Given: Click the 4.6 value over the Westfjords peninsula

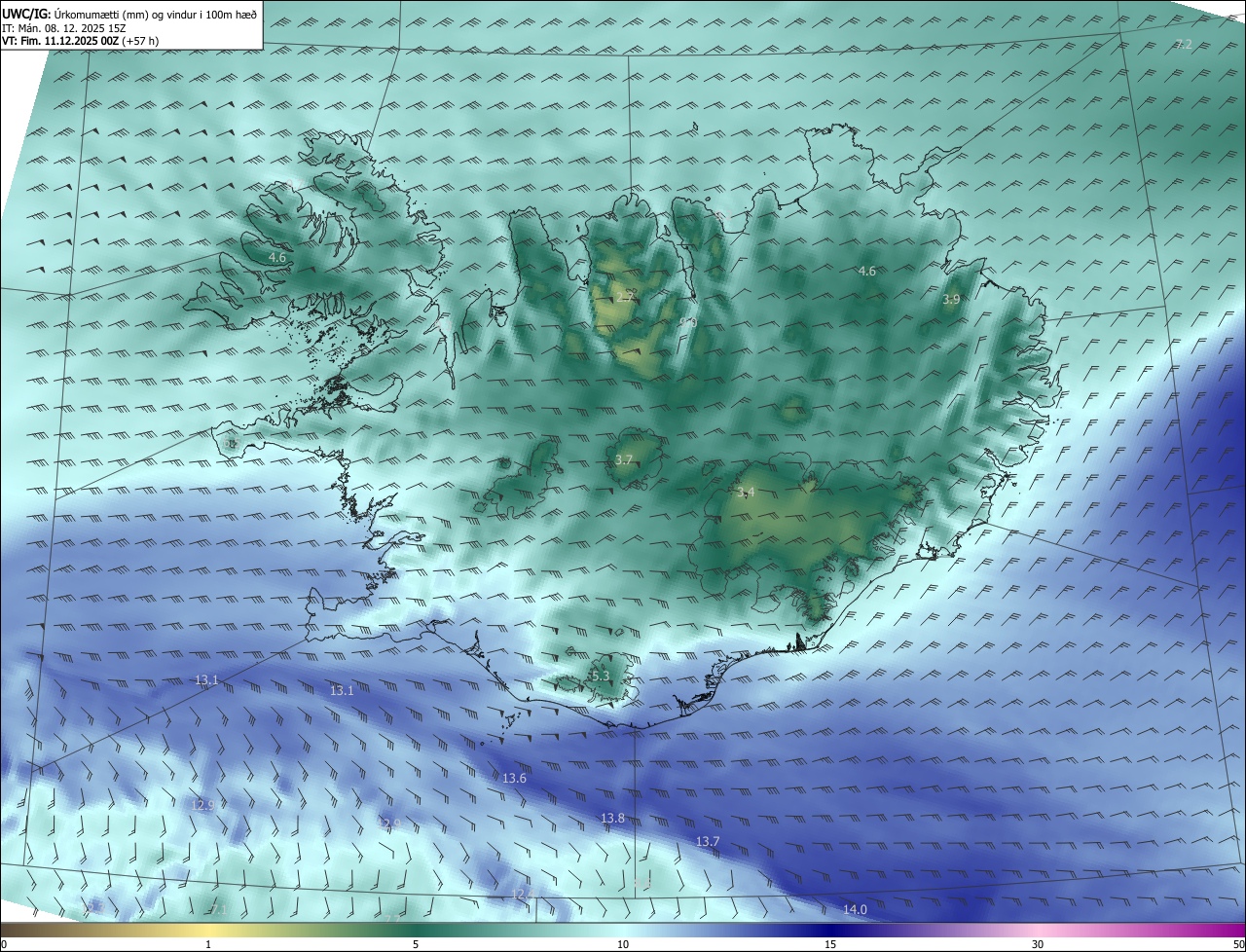Looking at the screenshot, I should pos(277,258).
